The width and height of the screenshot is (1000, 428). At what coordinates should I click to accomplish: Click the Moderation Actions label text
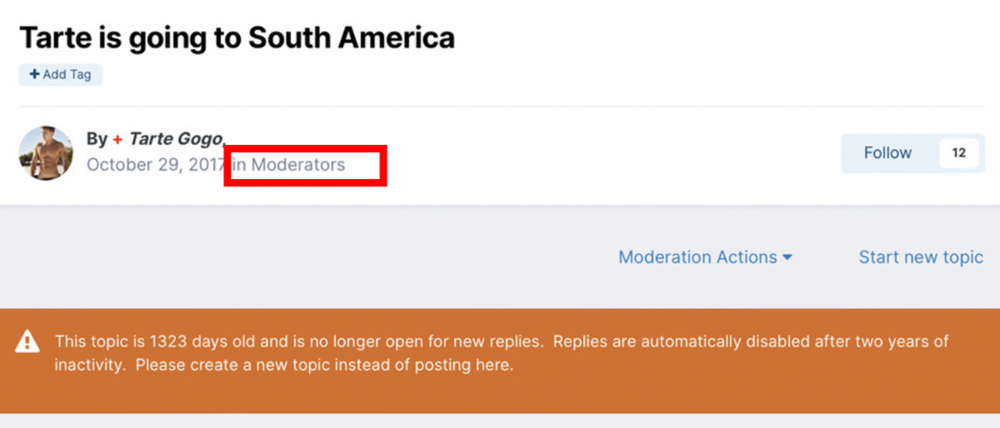pos(698,257)
